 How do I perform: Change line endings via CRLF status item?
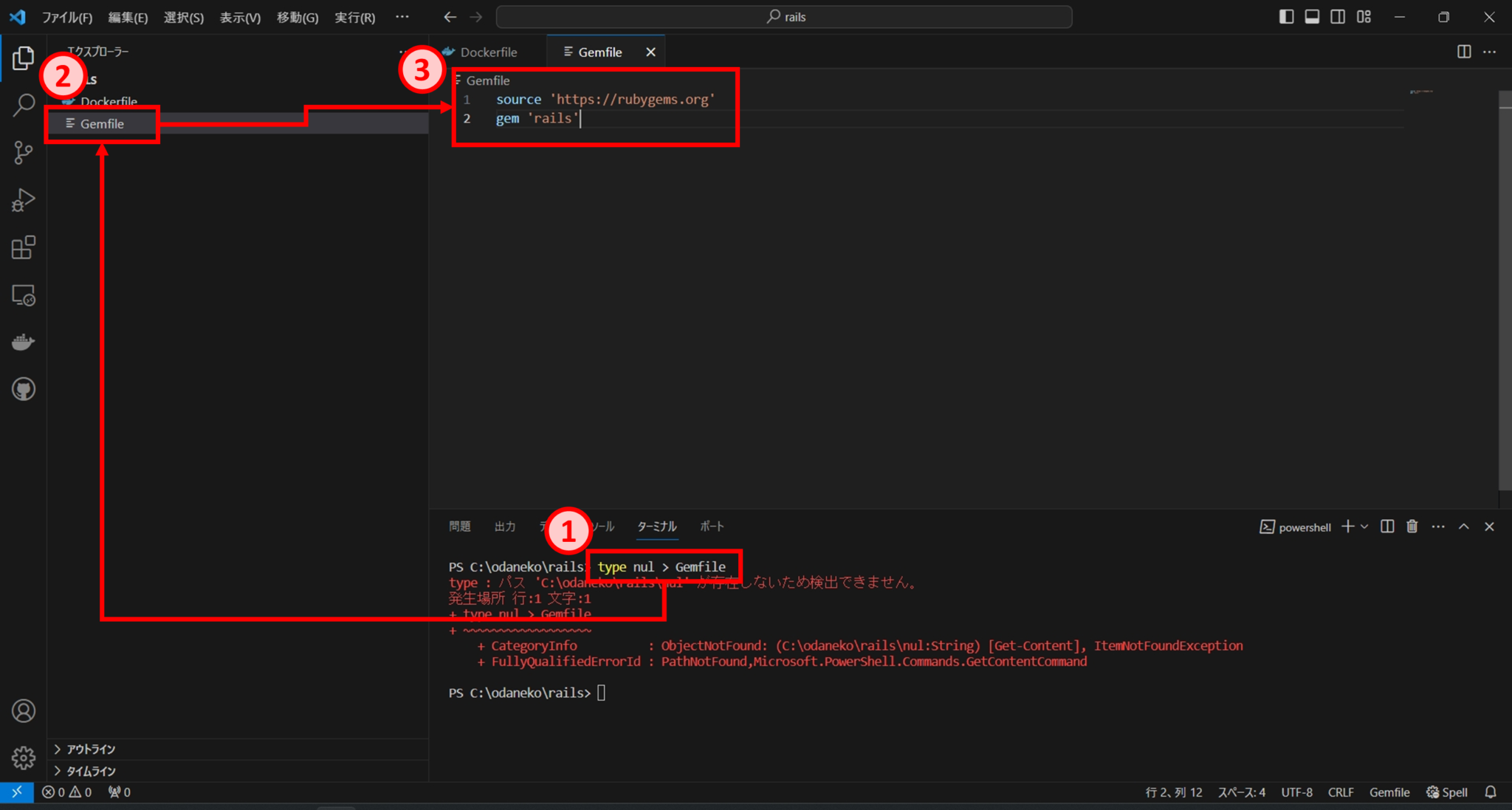pyautogui.click(x=1340, y=792)
